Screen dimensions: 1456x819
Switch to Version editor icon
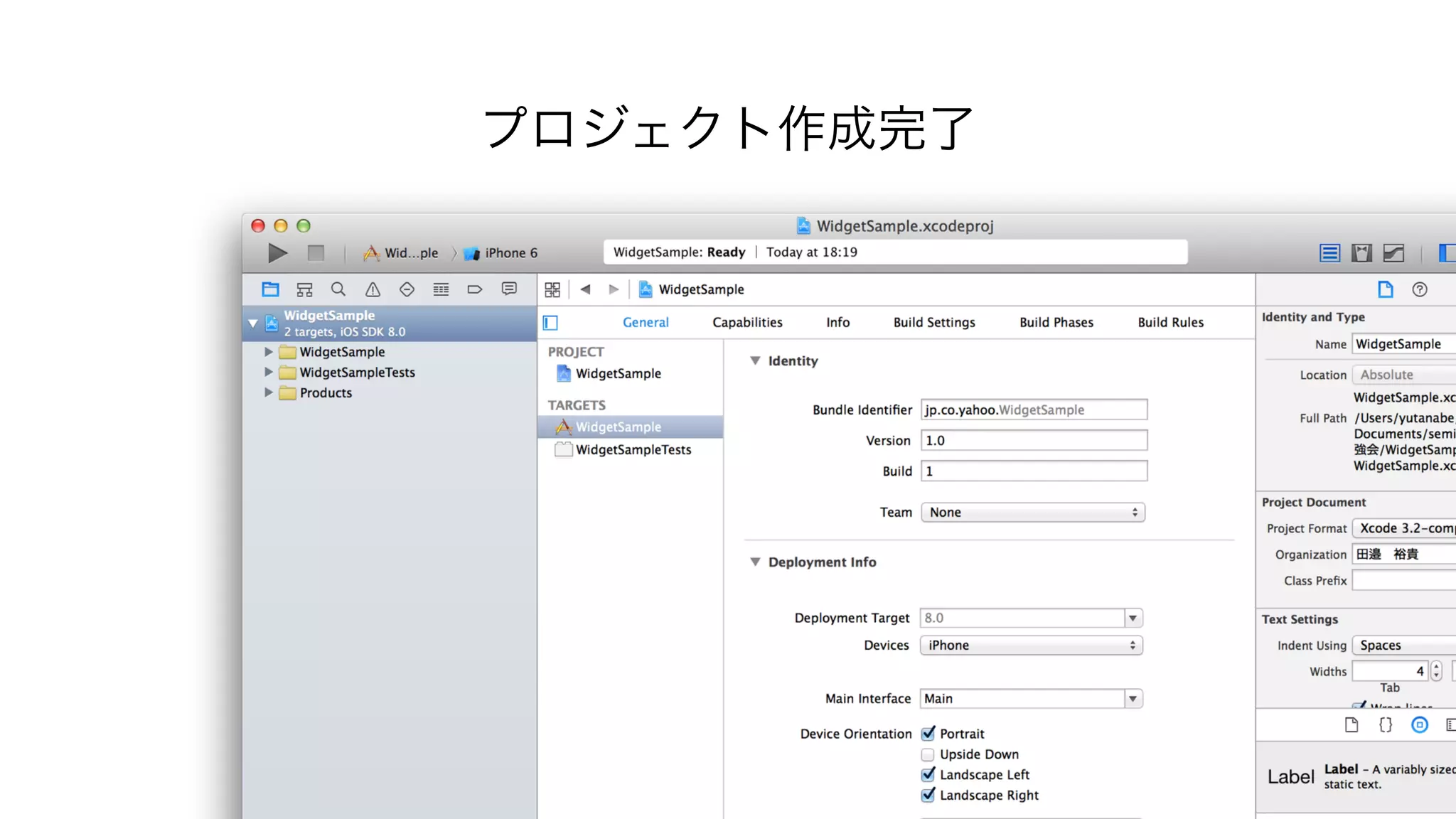(x=1393, y=253)
